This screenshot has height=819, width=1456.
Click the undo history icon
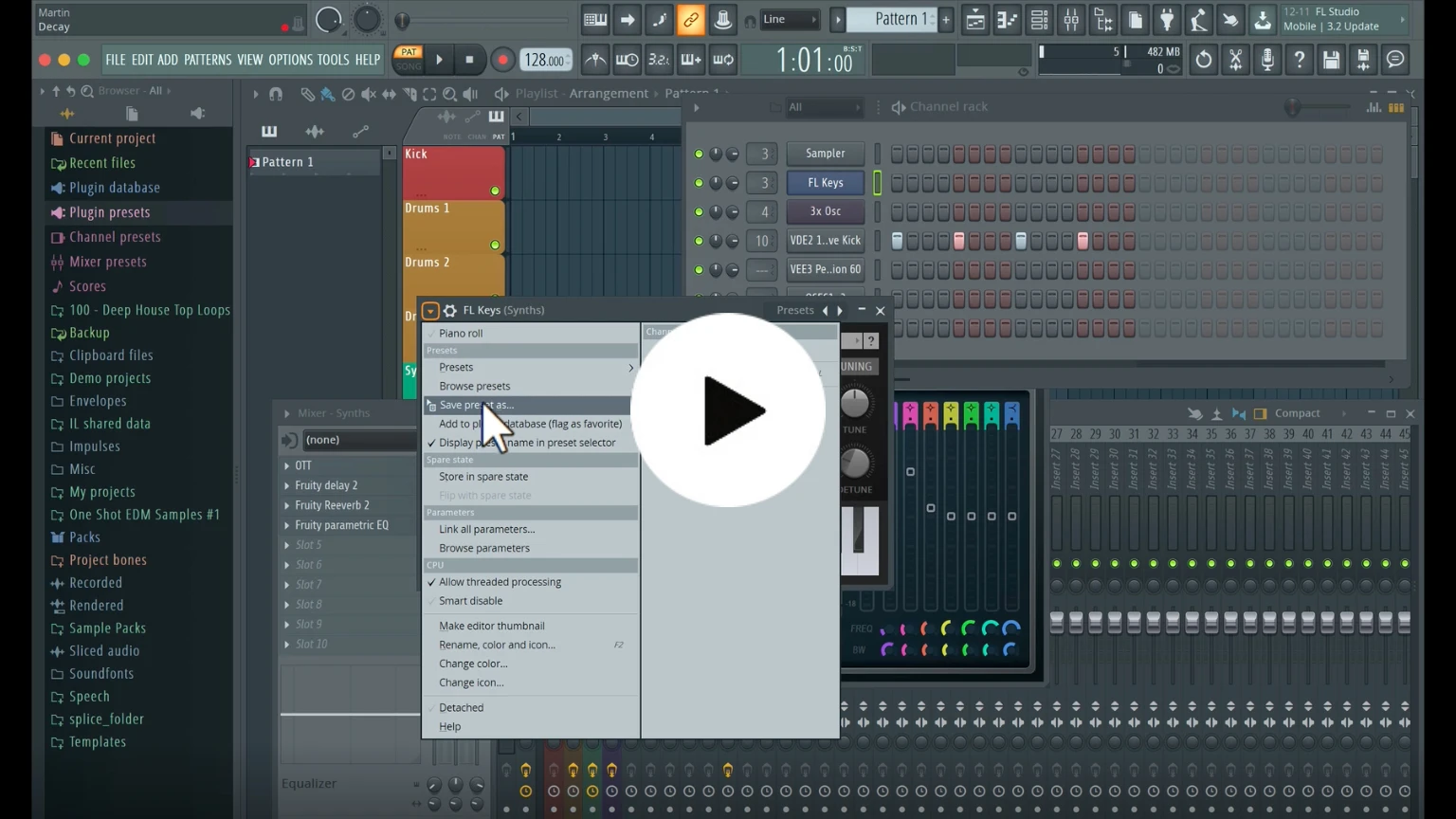(1203, 60)
